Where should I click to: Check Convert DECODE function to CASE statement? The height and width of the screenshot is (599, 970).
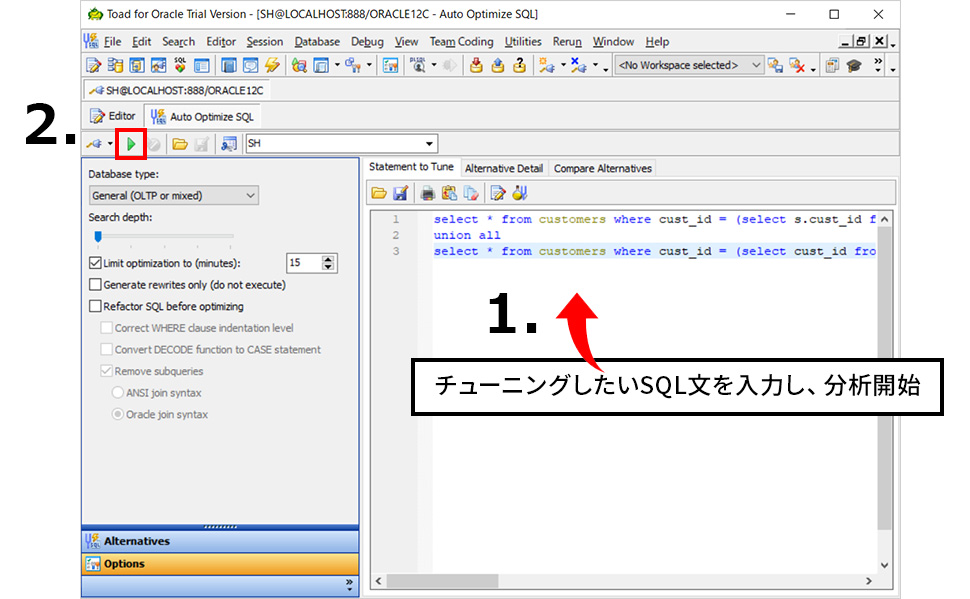point(106,350)
